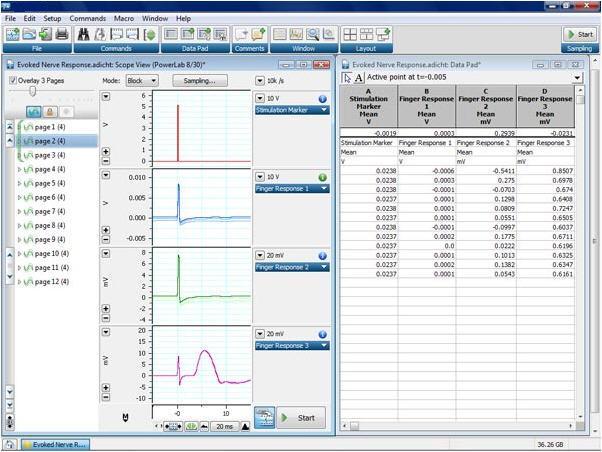
Task: Click the first Data Pad view icon
Action: pyautogui.click(x=170, y=35)
